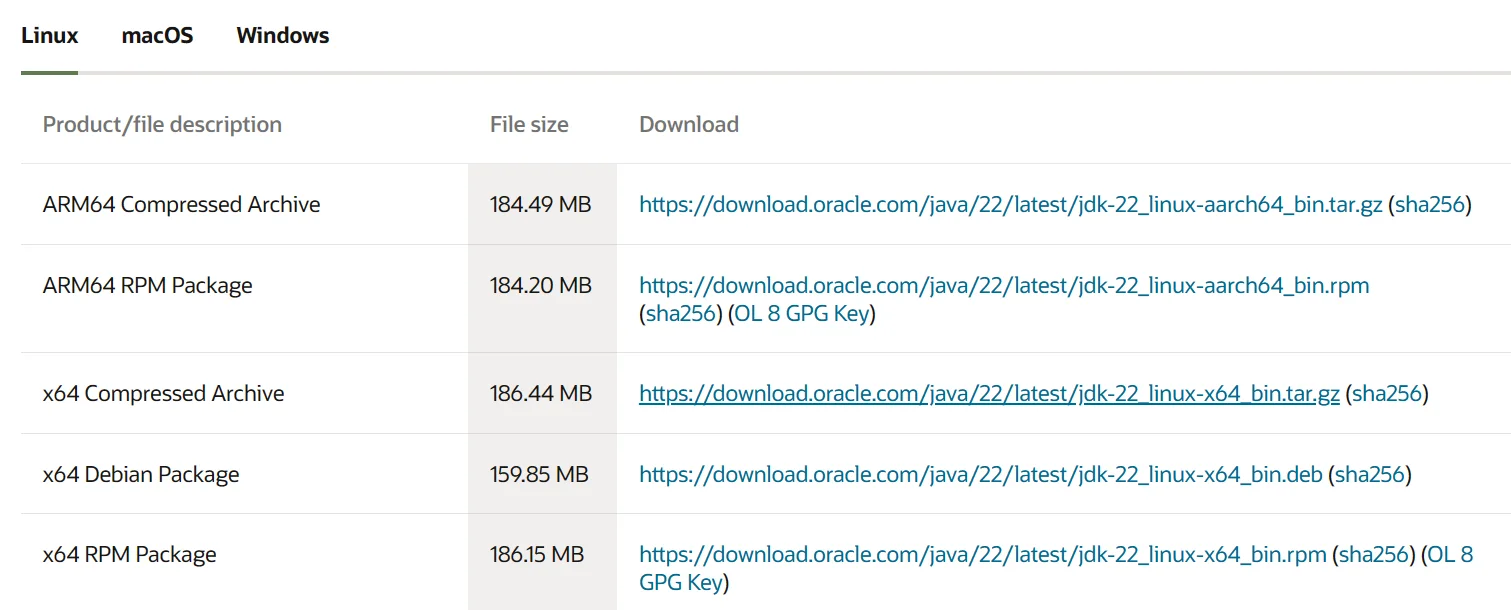Download the x64 Debian Package .deb
Viewport: 1511px width, 610px height.
pos(980,474)
